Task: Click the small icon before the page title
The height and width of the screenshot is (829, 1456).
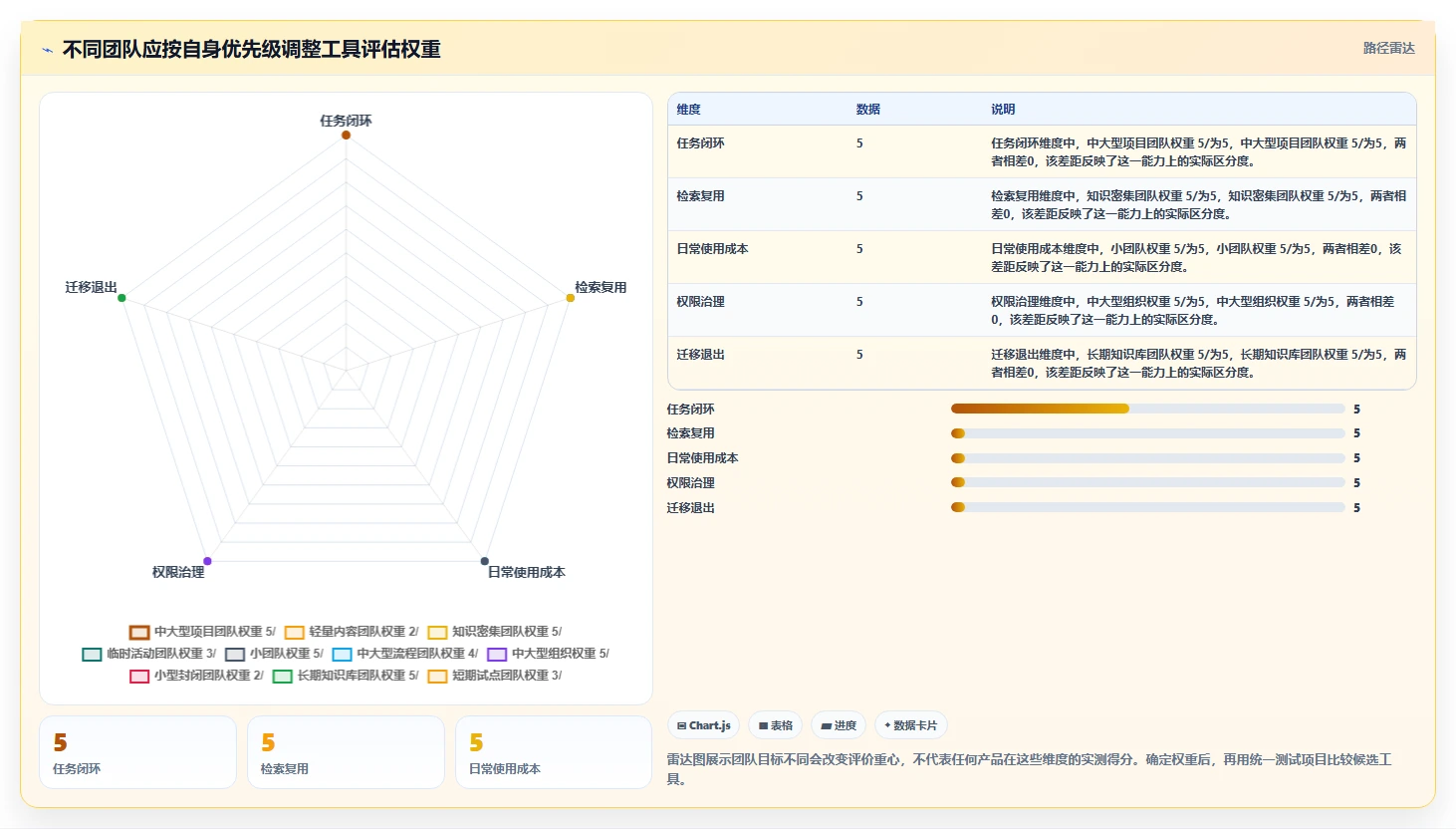Action: pos(47,50)
